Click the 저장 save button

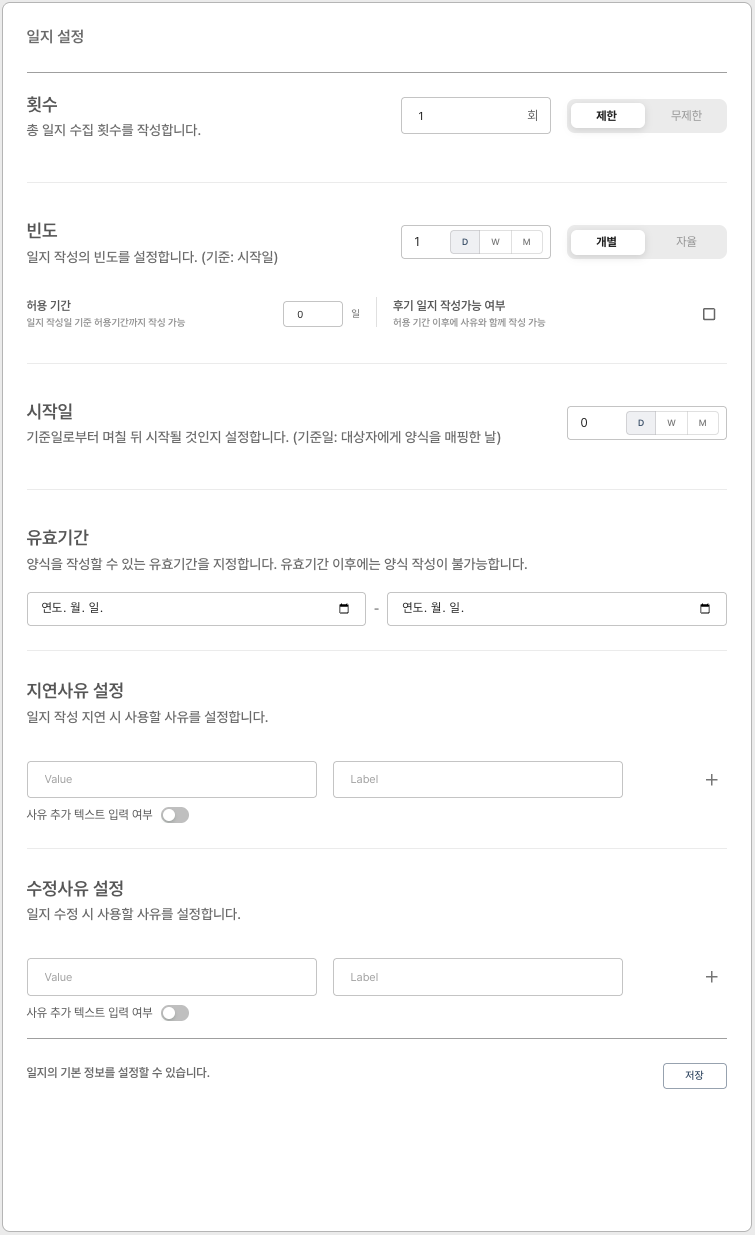pos(695,1076)
